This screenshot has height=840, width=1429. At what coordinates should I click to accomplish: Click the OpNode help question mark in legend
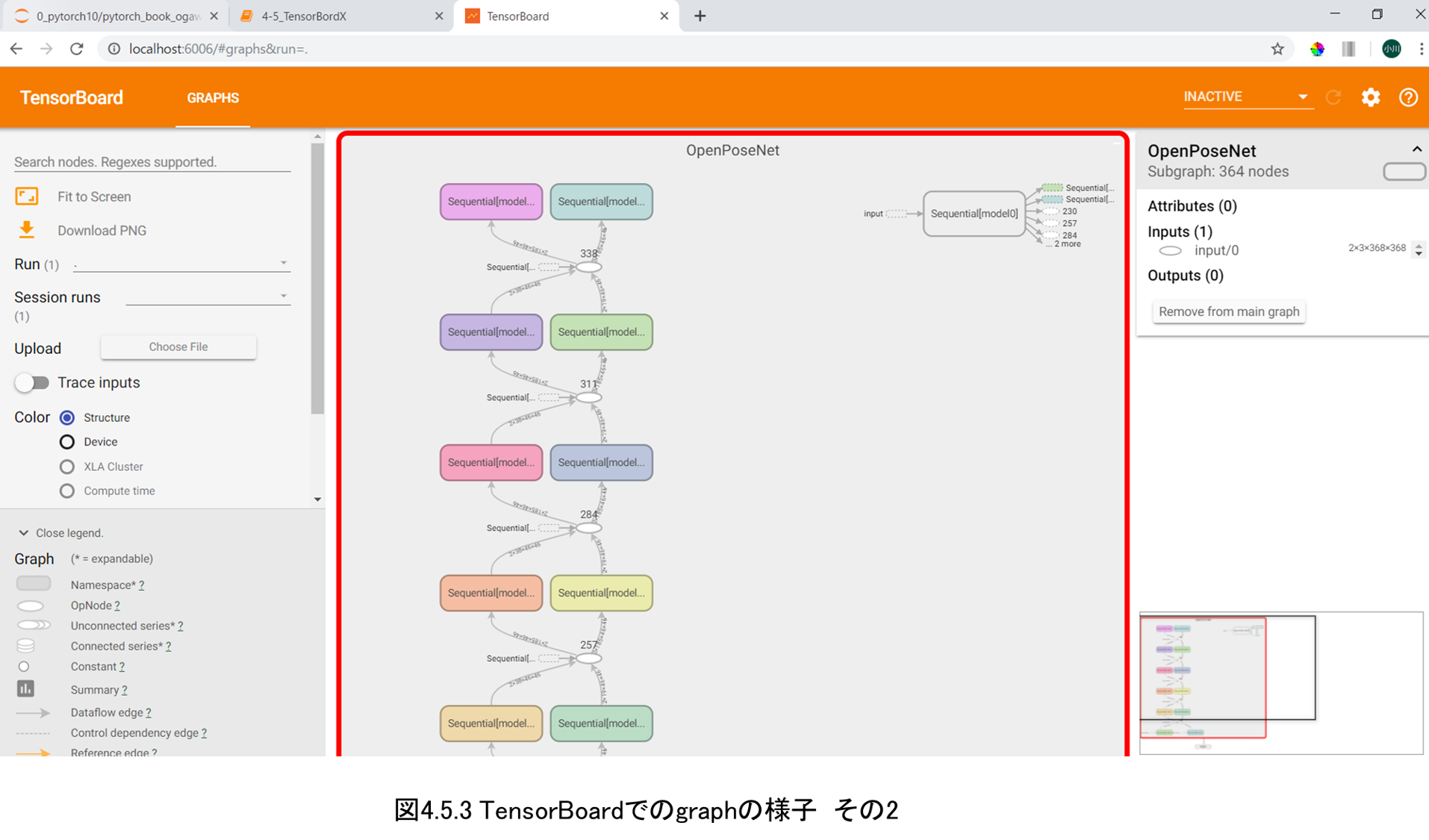118,606
